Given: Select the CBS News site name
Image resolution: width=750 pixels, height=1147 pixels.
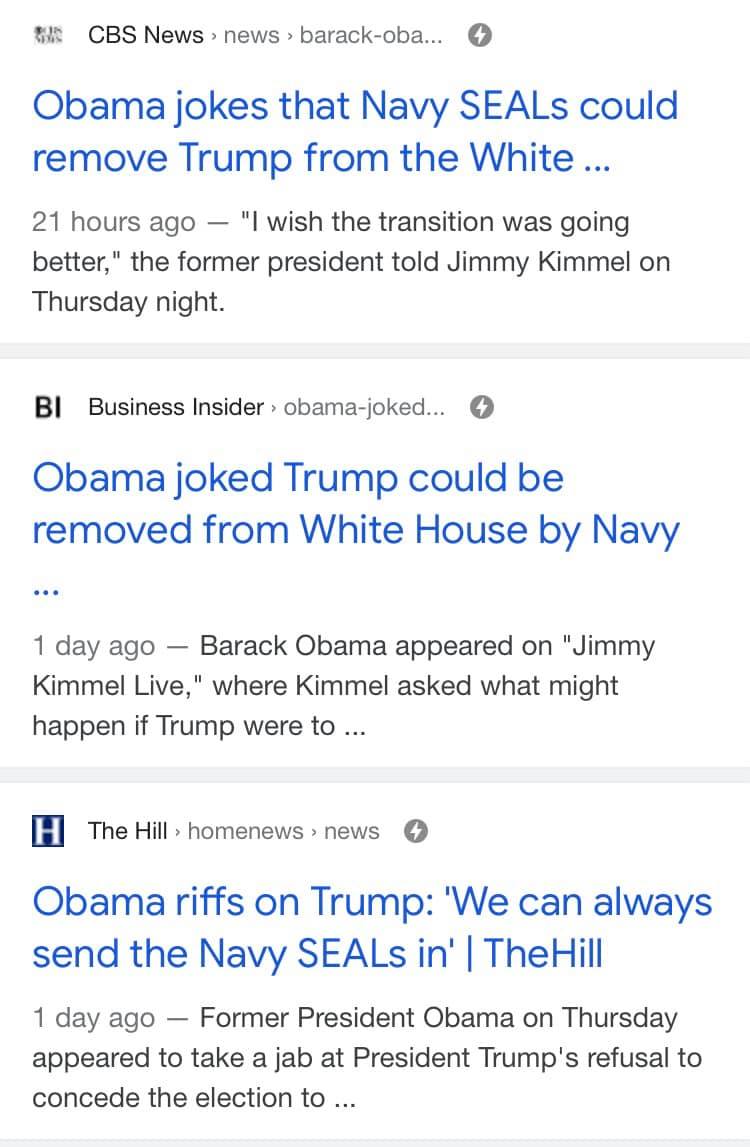Looking at the screenshot, I should 146,34.
